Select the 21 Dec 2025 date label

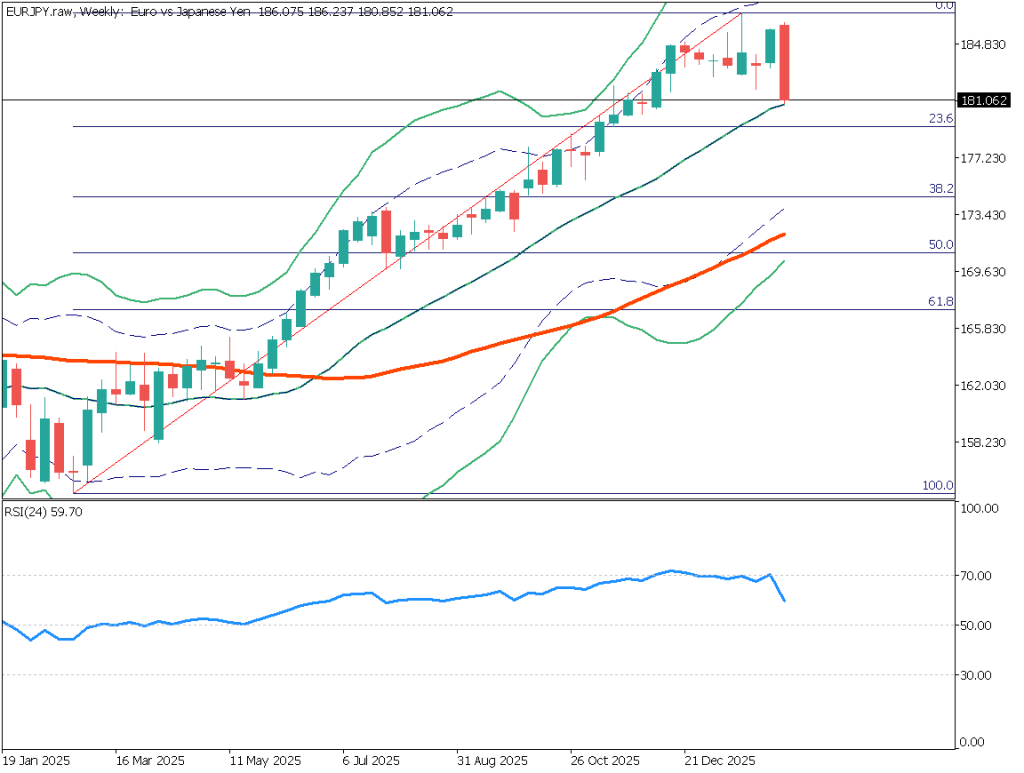pyautogui.click(x=718, y=758)
